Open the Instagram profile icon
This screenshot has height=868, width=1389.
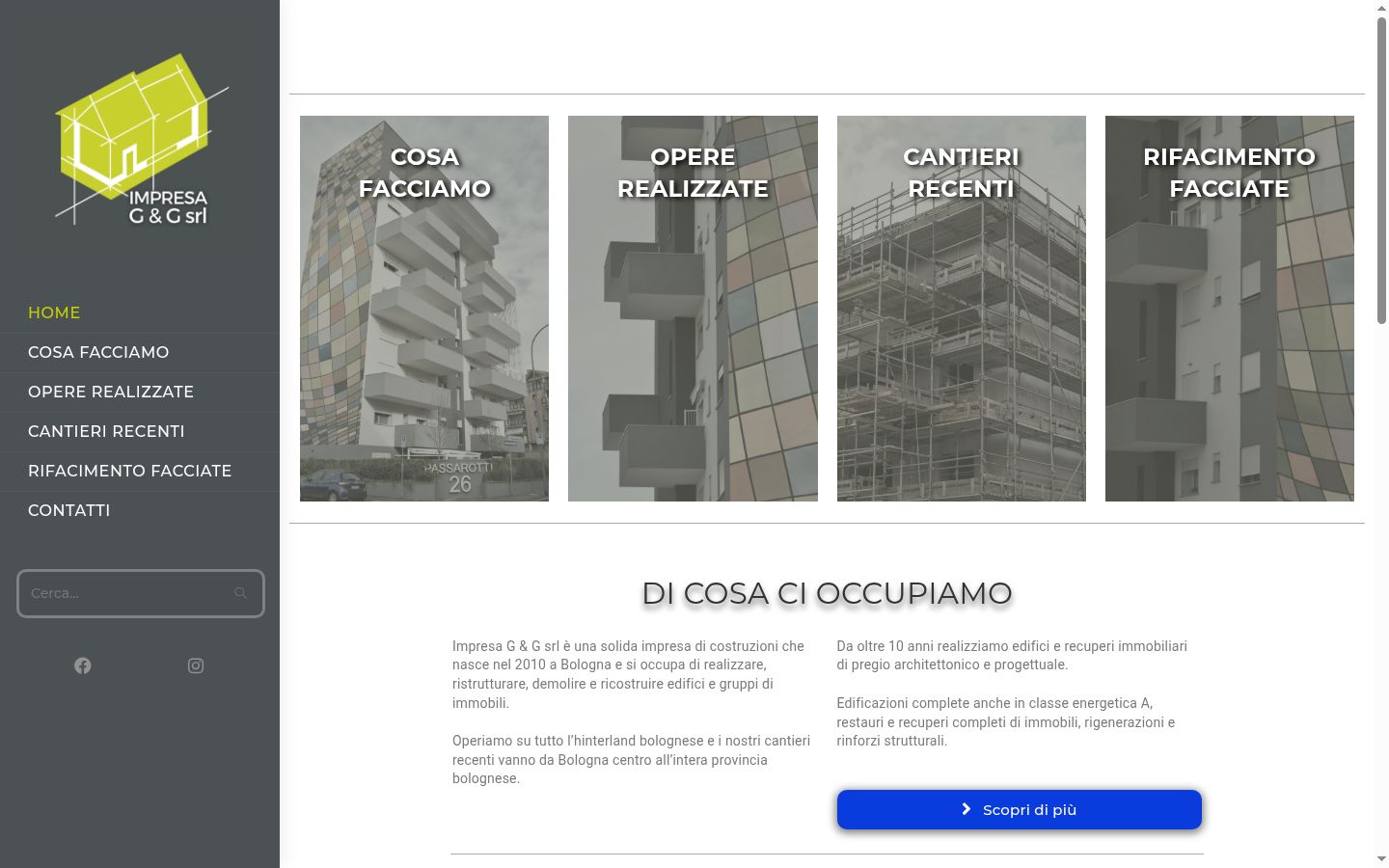pos(196,665)
